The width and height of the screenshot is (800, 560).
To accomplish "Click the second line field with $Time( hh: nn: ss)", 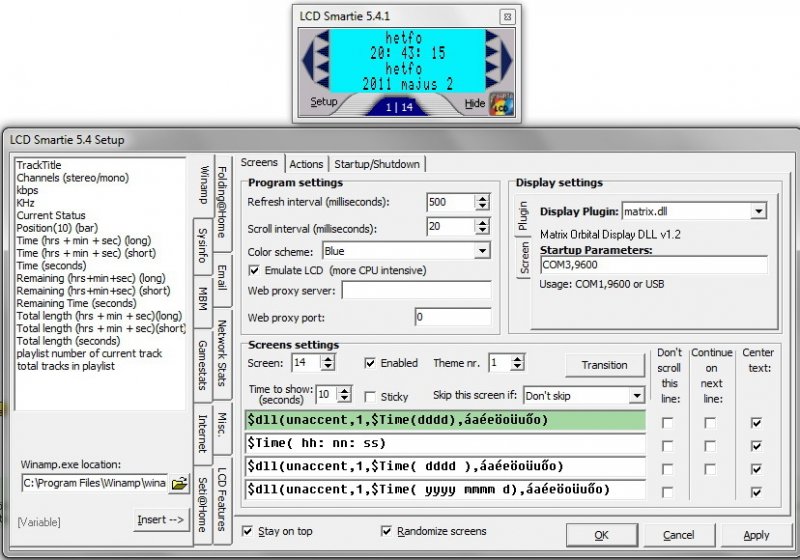I will (x=445, y=443).
